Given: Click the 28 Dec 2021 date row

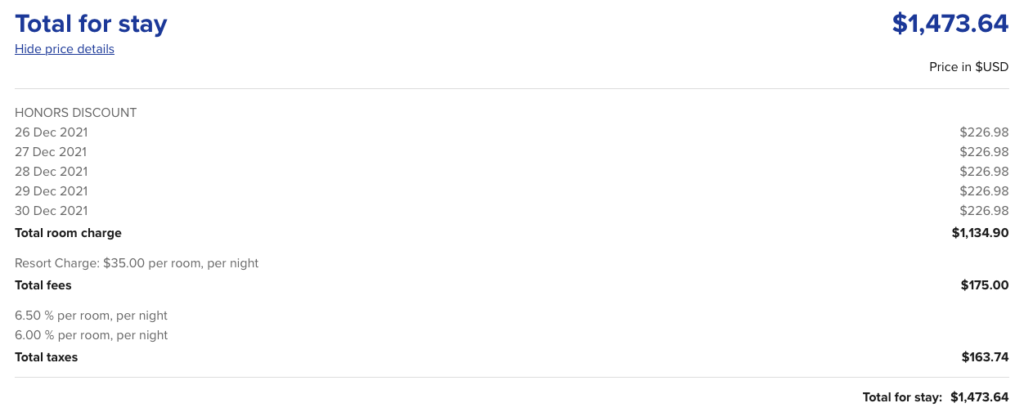Looking at the screenshot, I should point(511,172).
